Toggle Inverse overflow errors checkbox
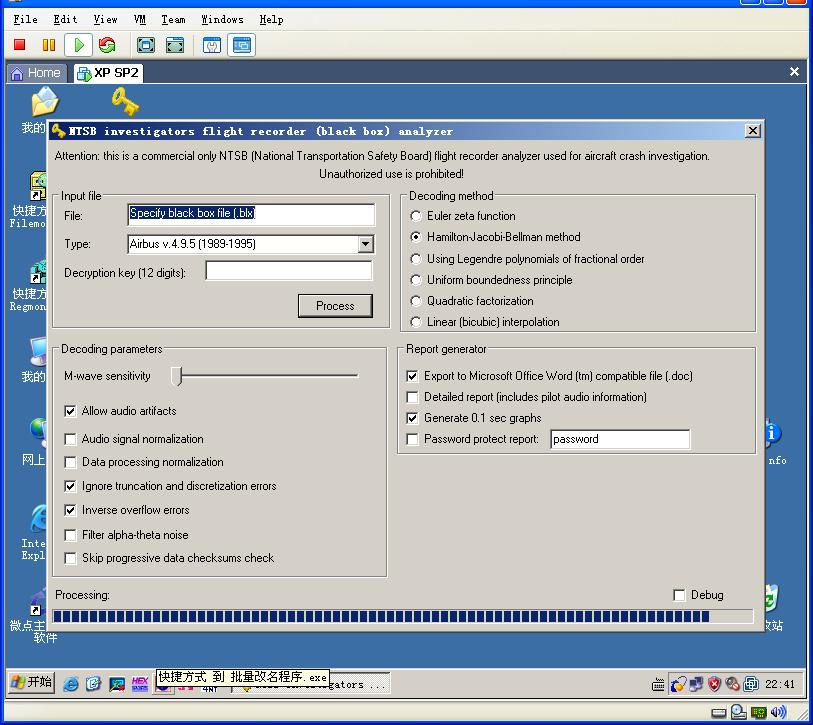This screenshot has height=725, width=813. 70,510
